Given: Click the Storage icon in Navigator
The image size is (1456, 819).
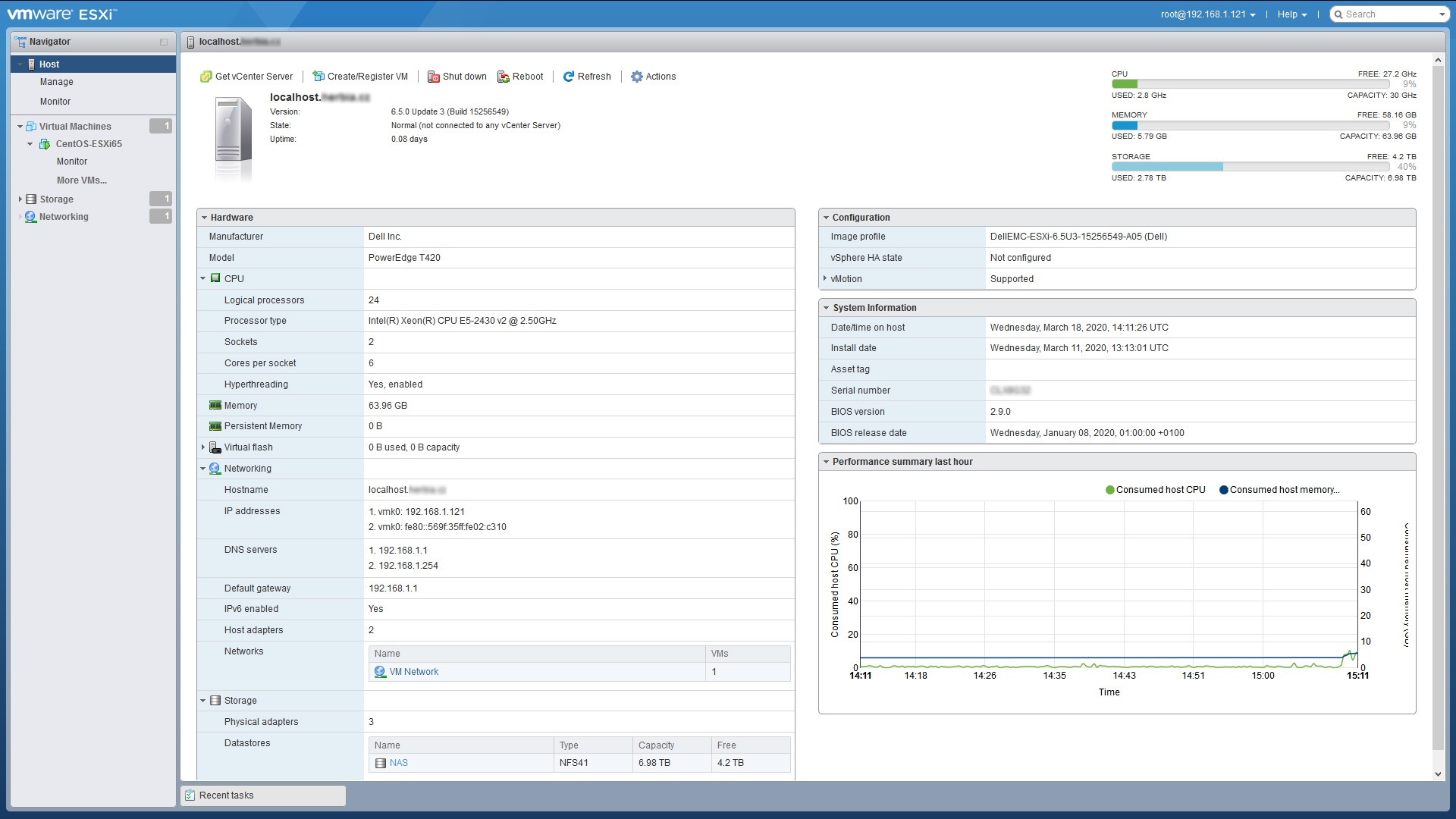Looking at the screenshot, I should pyautogui.click(x=31, y=199).
